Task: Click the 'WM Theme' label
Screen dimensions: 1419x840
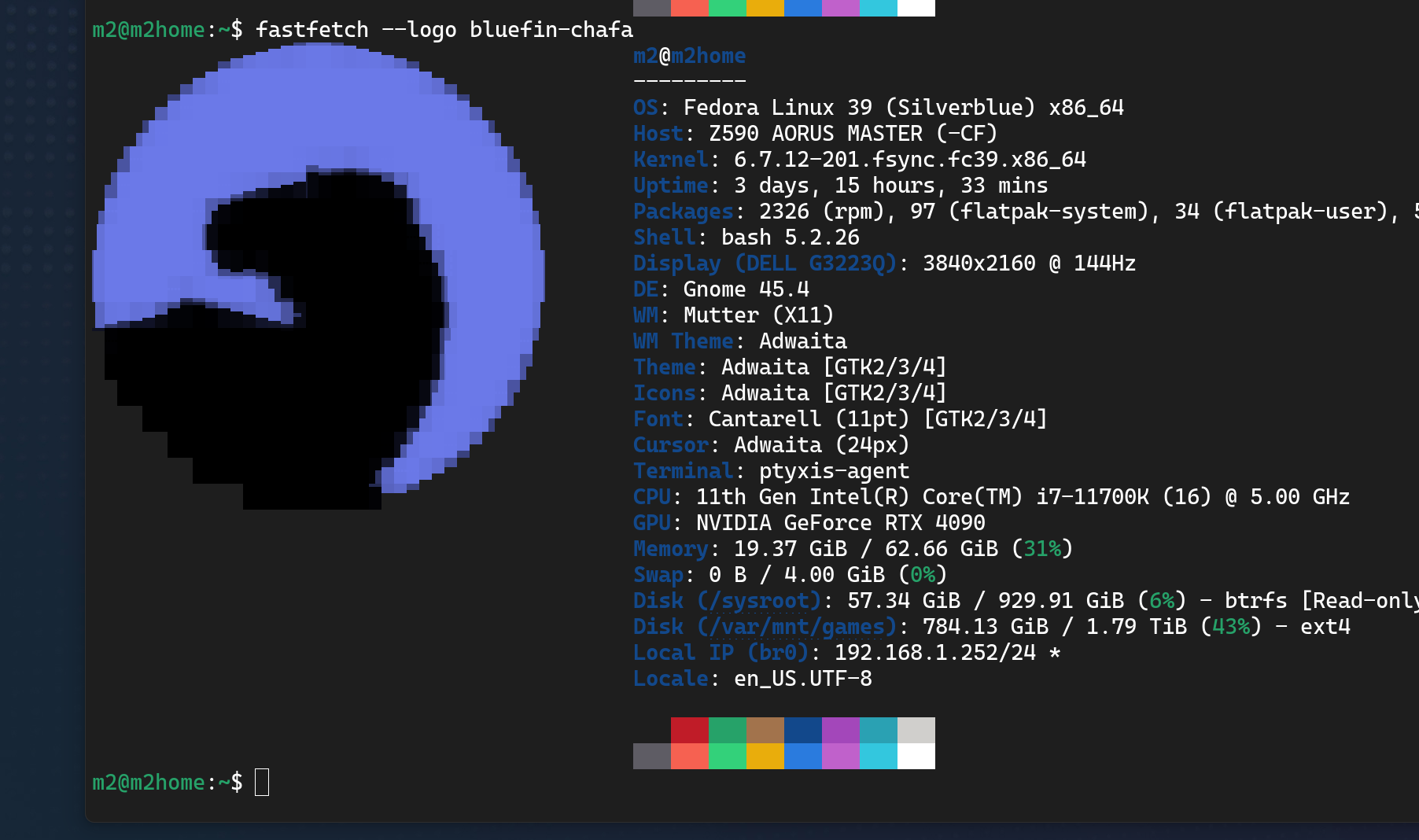Action: click(684, 341)
